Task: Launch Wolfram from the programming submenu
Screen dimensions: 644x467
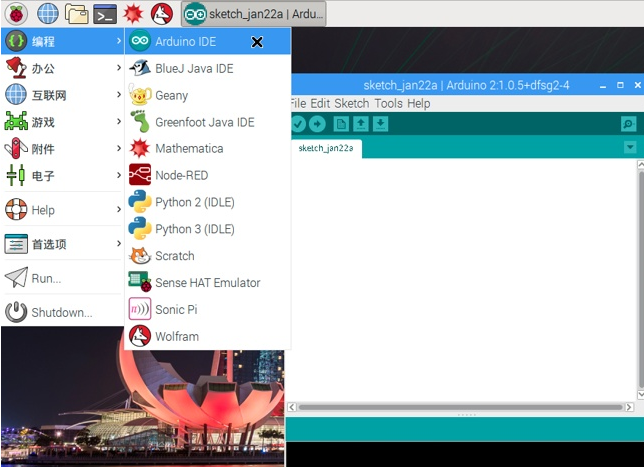Action: [208, 336]
